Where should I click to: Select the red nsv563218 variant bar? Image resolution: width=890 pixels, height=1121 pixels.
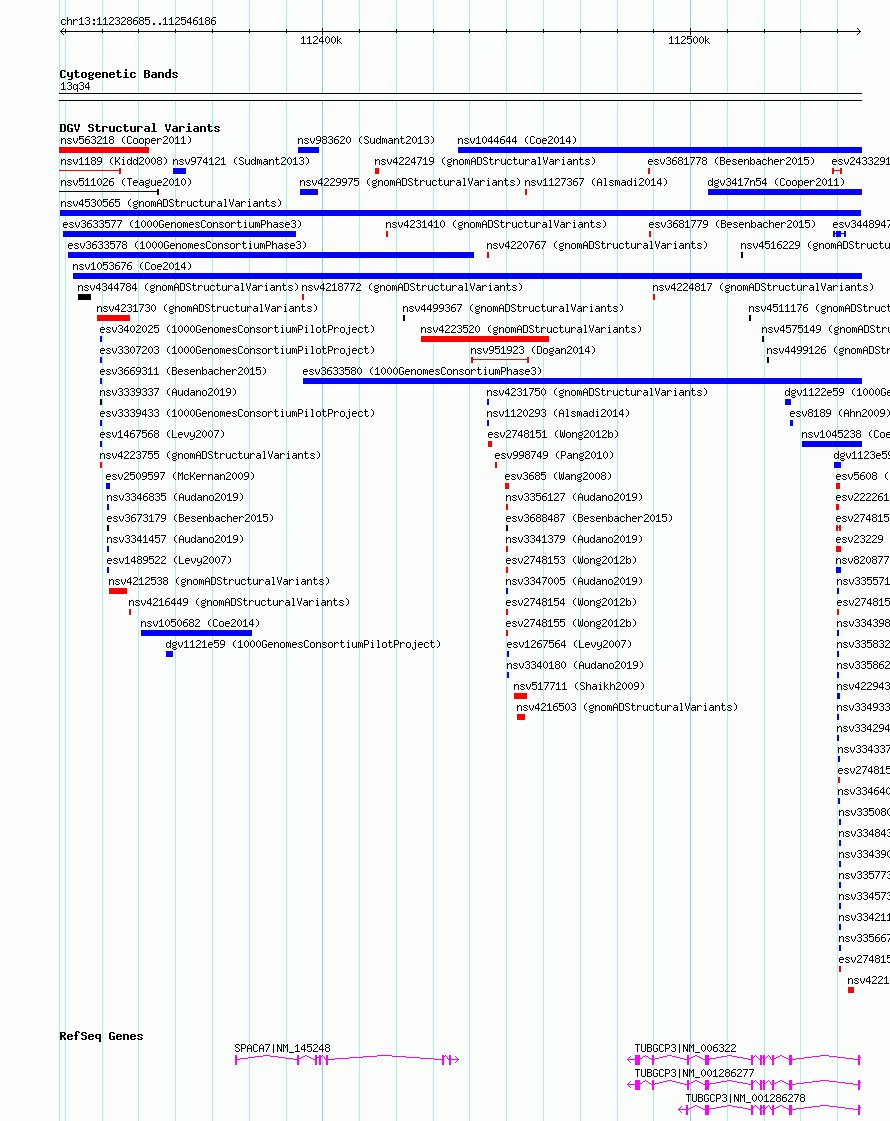coord(104,150)
